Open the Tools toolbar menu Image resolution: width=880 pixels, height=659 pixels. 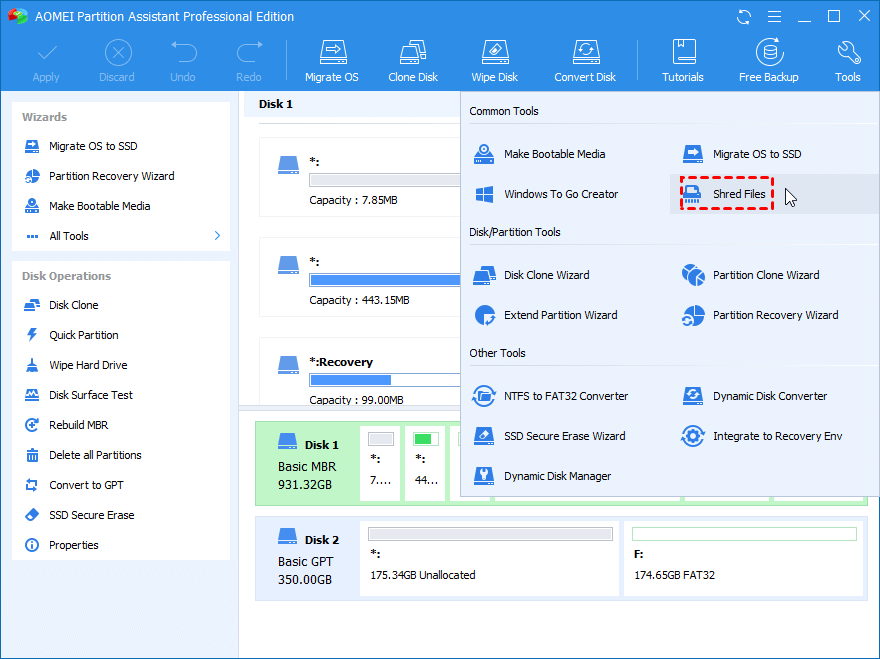(847, 61)
